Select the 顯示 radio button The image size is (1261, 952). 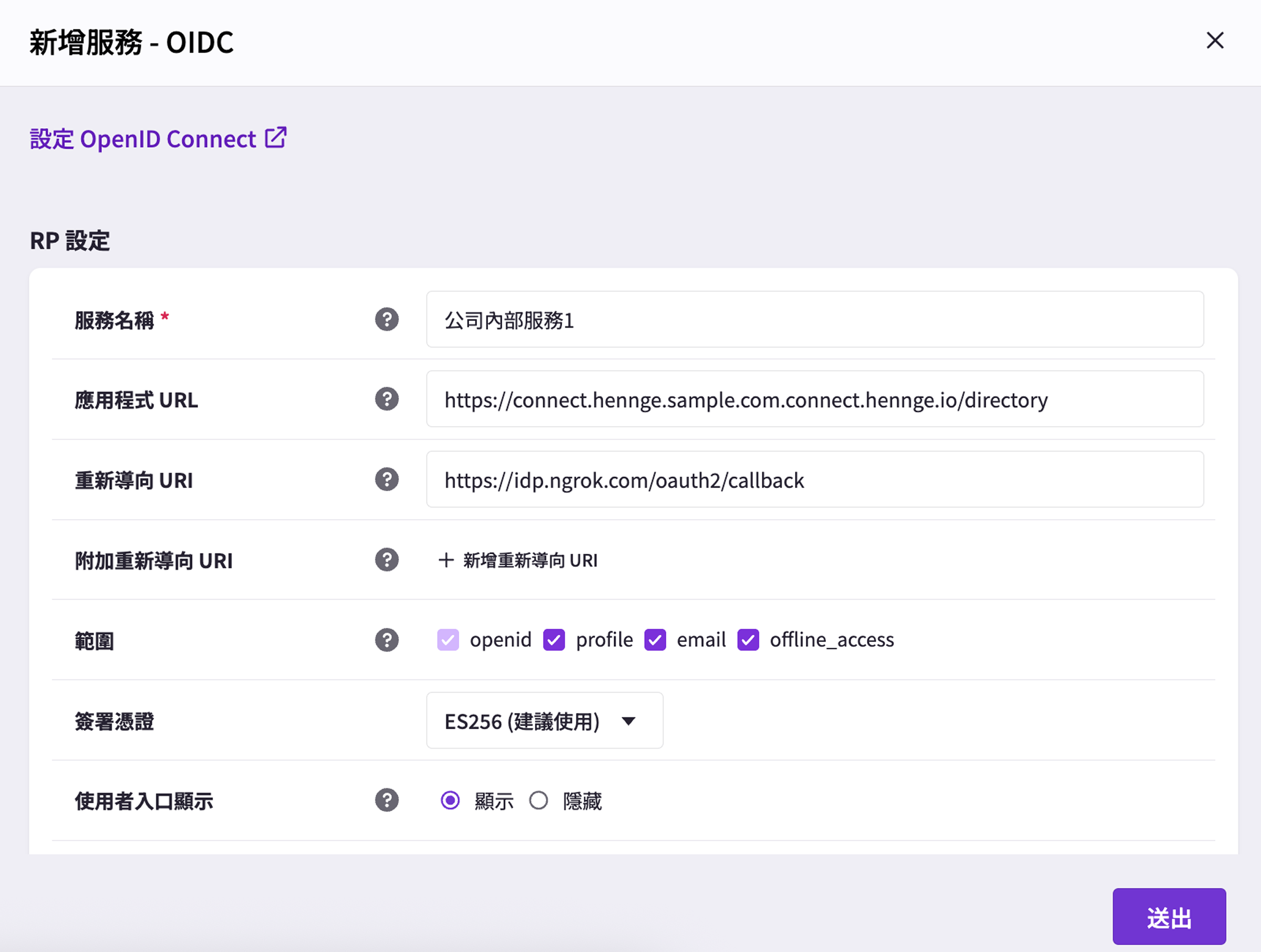pos(450,800)
